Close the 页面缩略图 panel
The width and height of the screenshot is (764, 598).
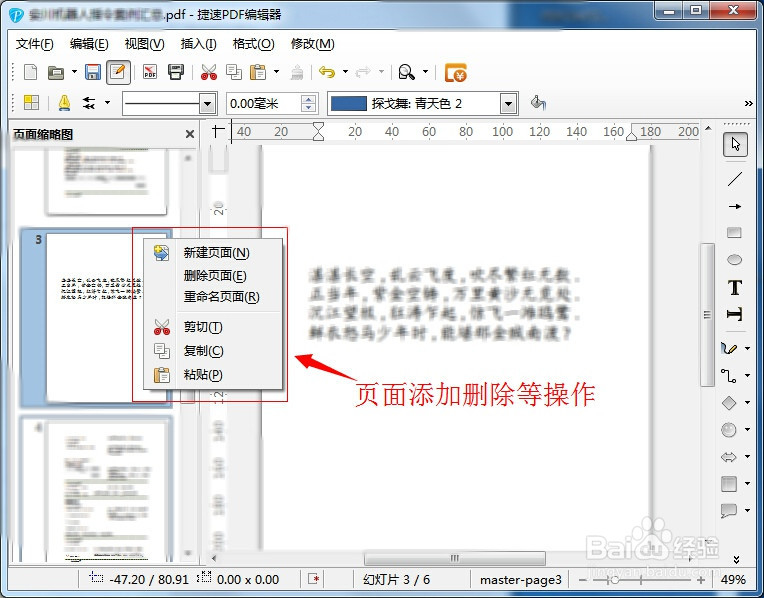pyautogui.click(x=190, y=134)
